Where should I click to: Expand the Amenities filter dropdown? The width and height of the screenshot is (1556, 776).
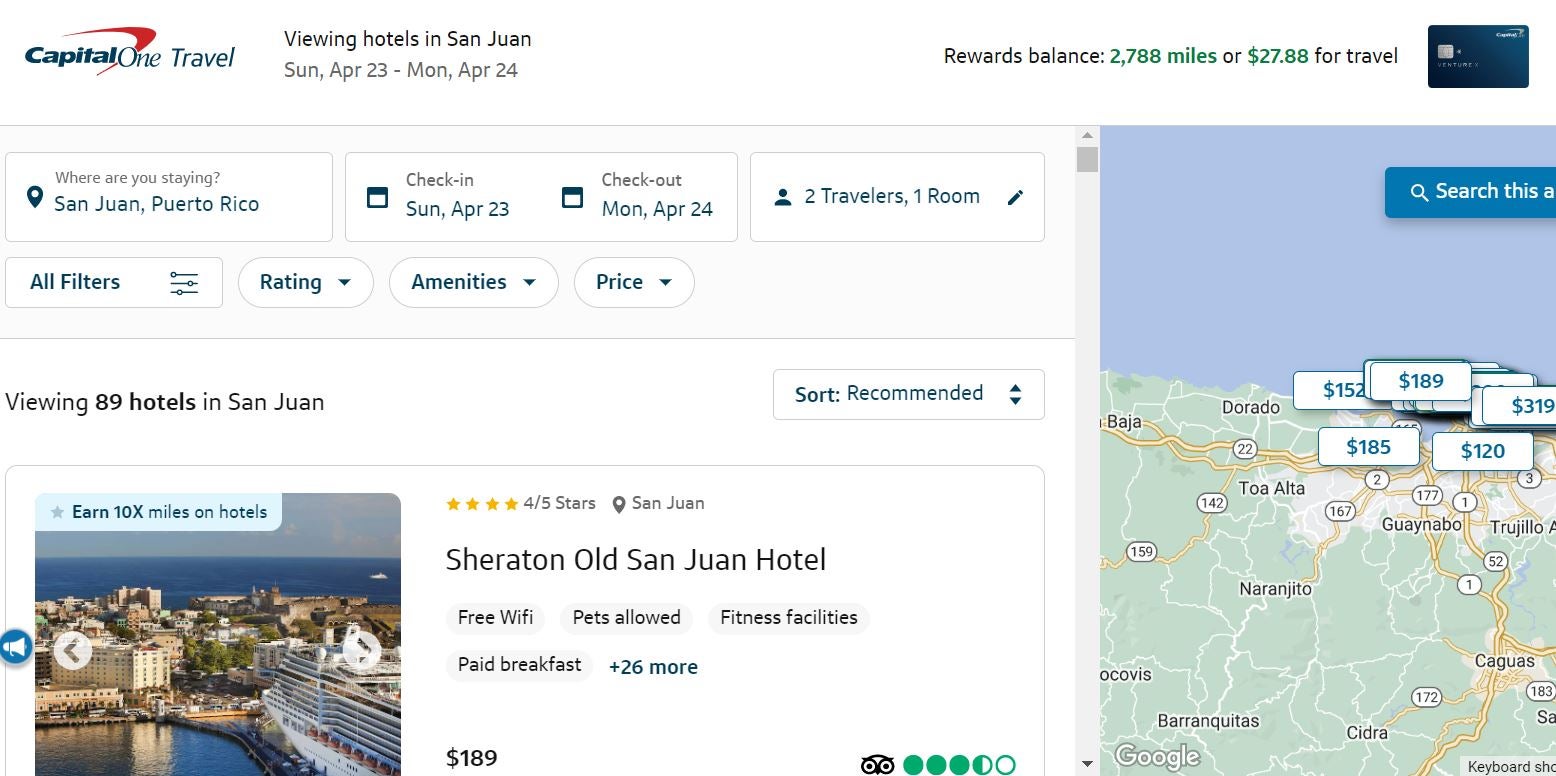473,283
